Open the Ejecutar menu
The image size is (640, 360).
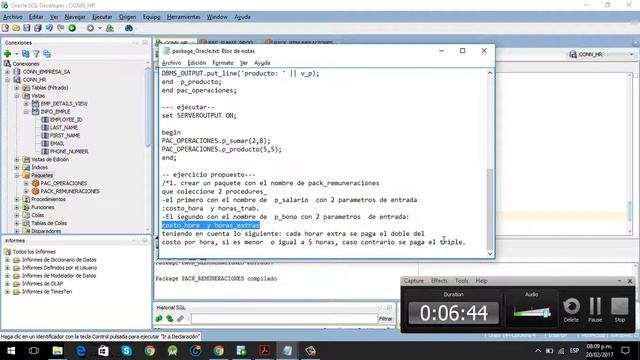click(x=102, y=17)
